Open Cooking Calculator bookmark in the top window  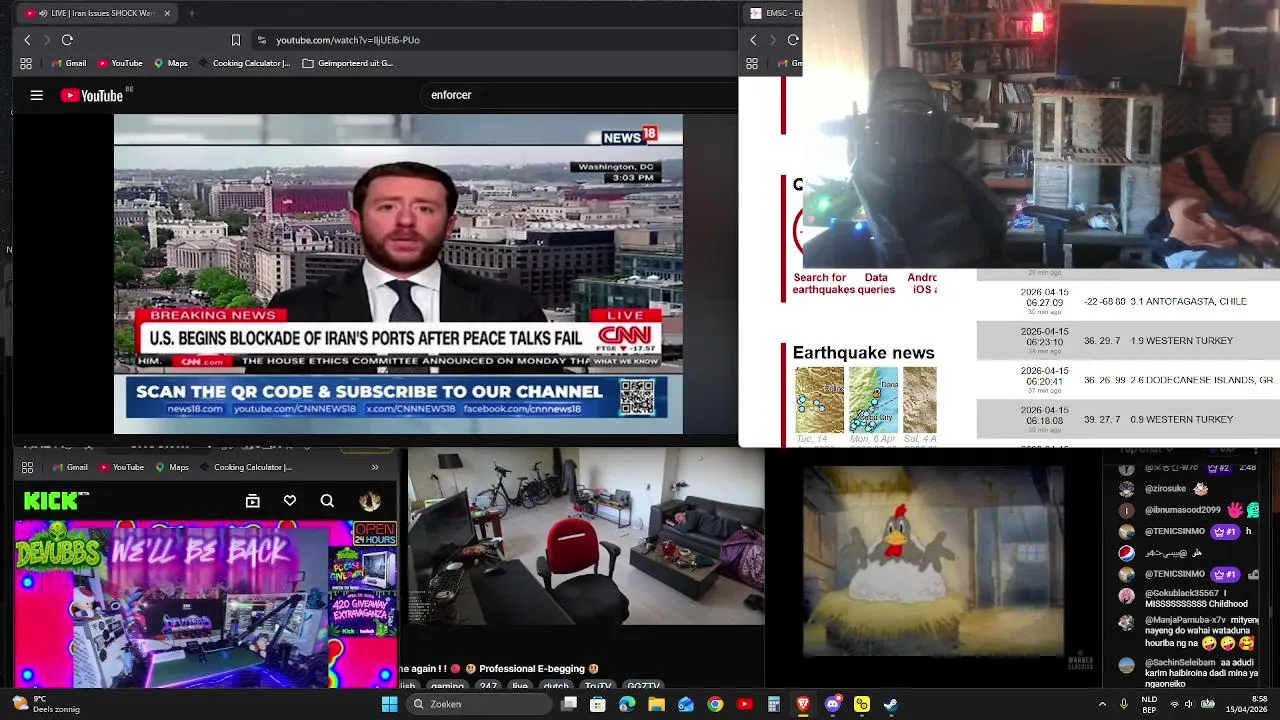(245, 63)
